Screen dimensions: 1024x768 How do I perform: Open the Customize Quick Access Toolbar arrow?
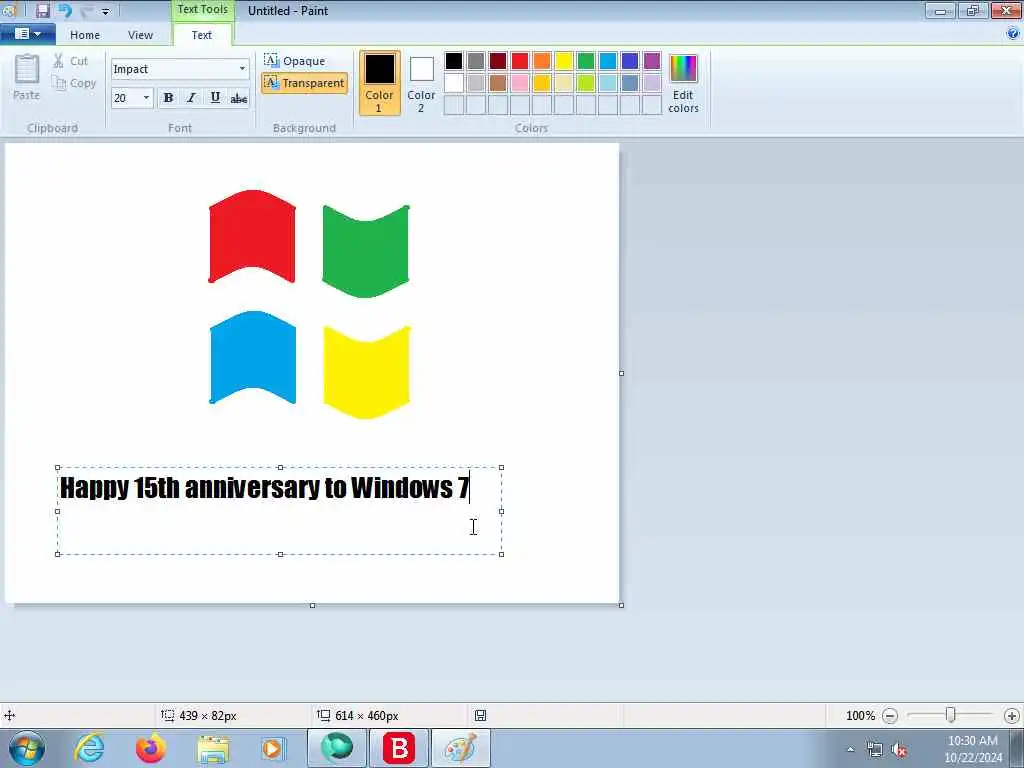pyautogui.click(x=106, y=11)
